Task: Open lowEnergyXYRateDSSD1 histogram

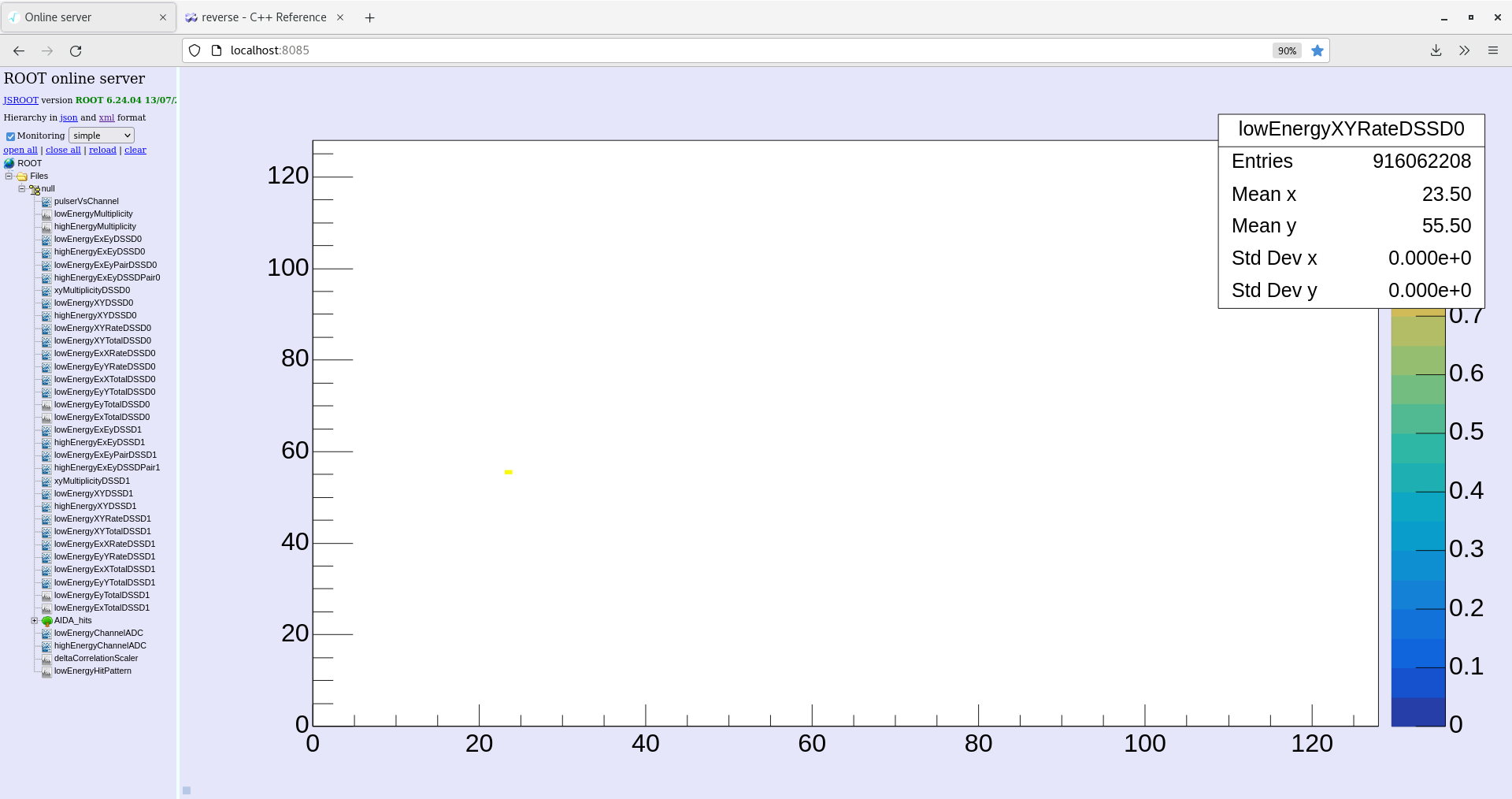Action: tap(102, 519)
